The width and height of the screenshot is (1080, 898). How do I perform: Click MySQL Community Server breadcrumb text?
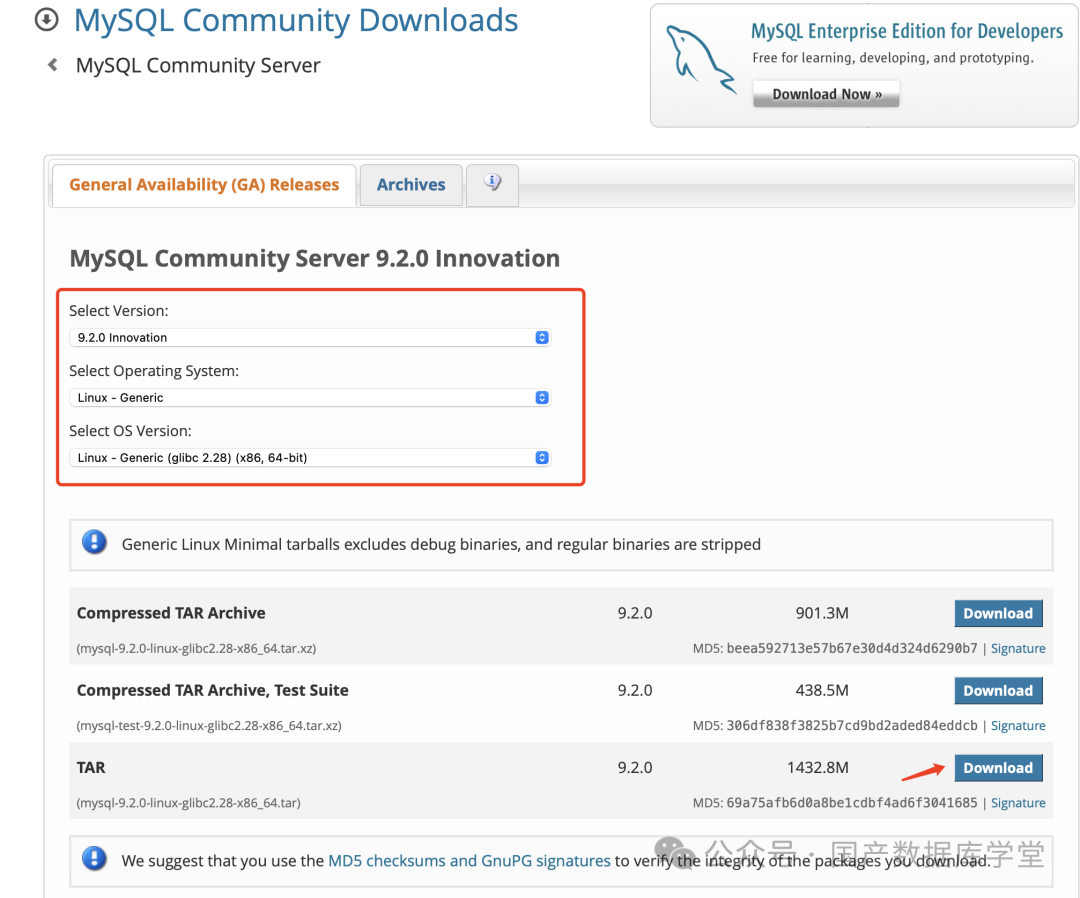(198, 65)
